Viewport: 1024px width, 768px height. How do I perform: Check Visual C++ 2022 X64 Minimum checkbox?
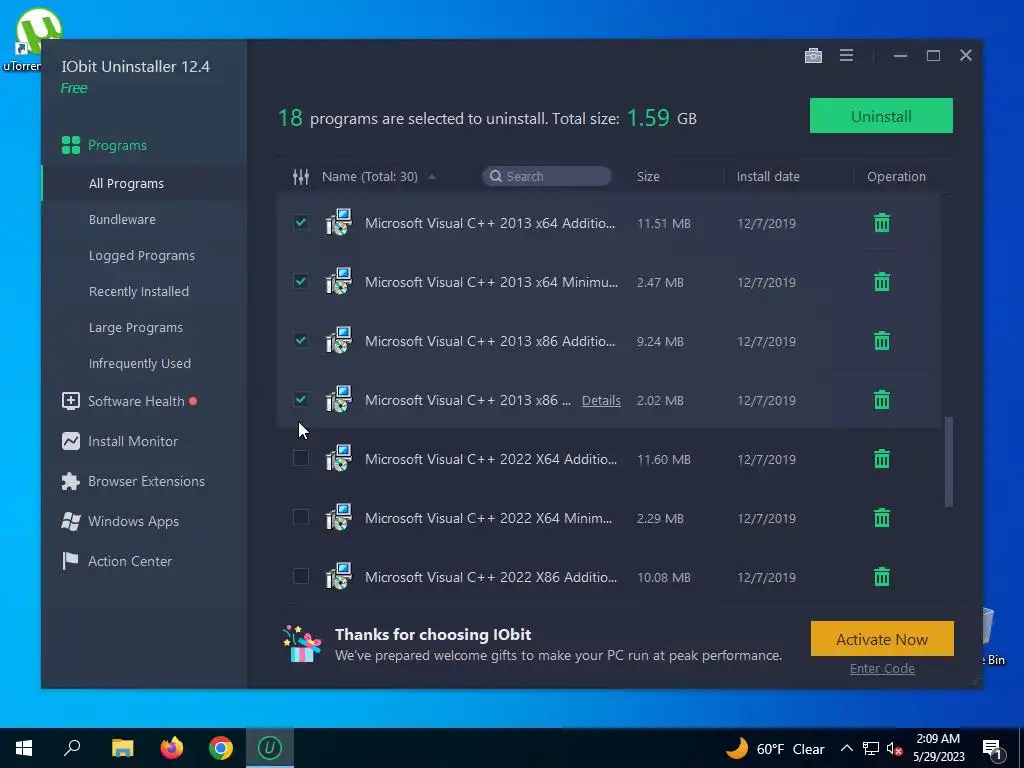click(300, 517)
